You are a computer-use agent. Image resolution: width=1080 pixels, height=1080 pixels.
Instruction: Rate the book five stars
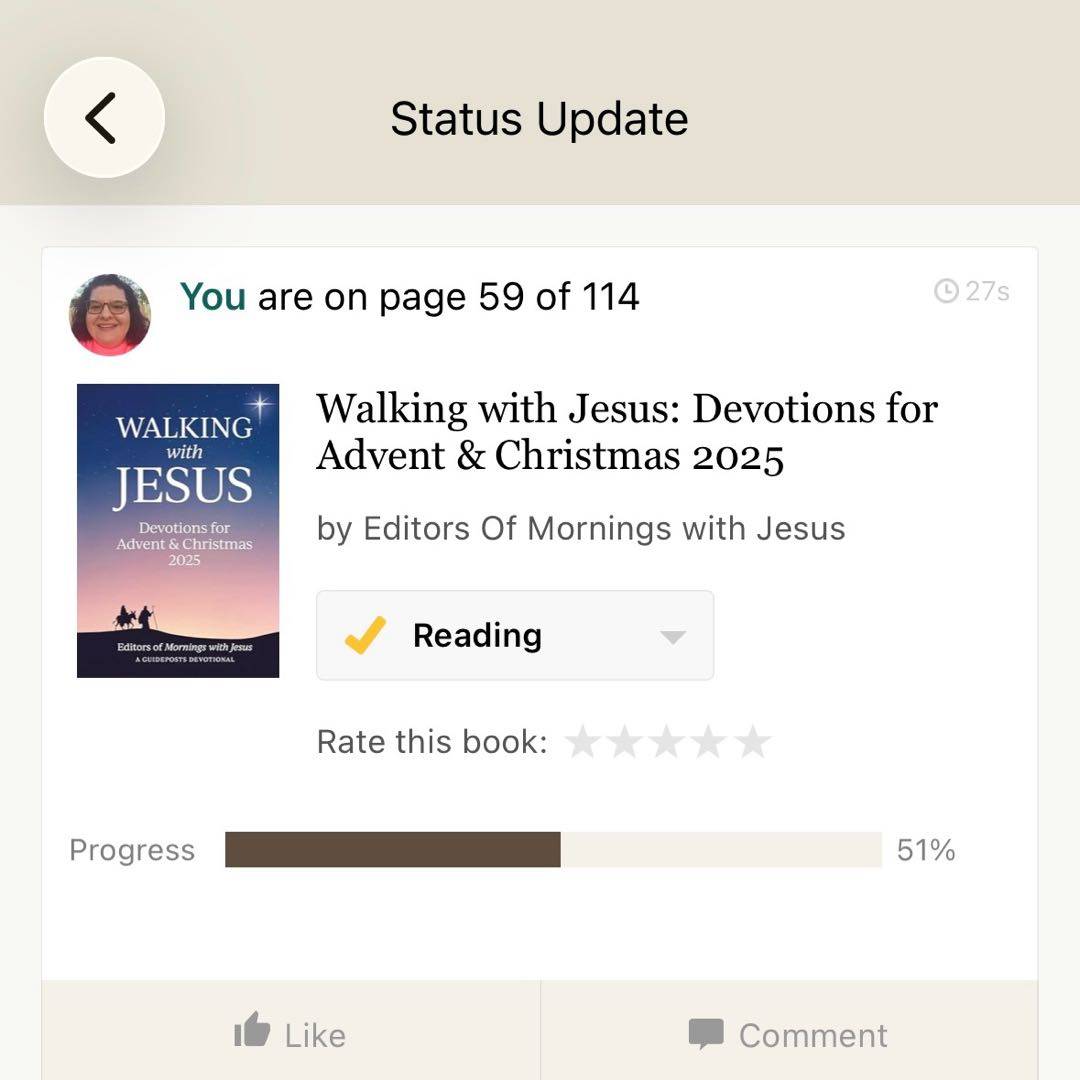tap(753, 742)
